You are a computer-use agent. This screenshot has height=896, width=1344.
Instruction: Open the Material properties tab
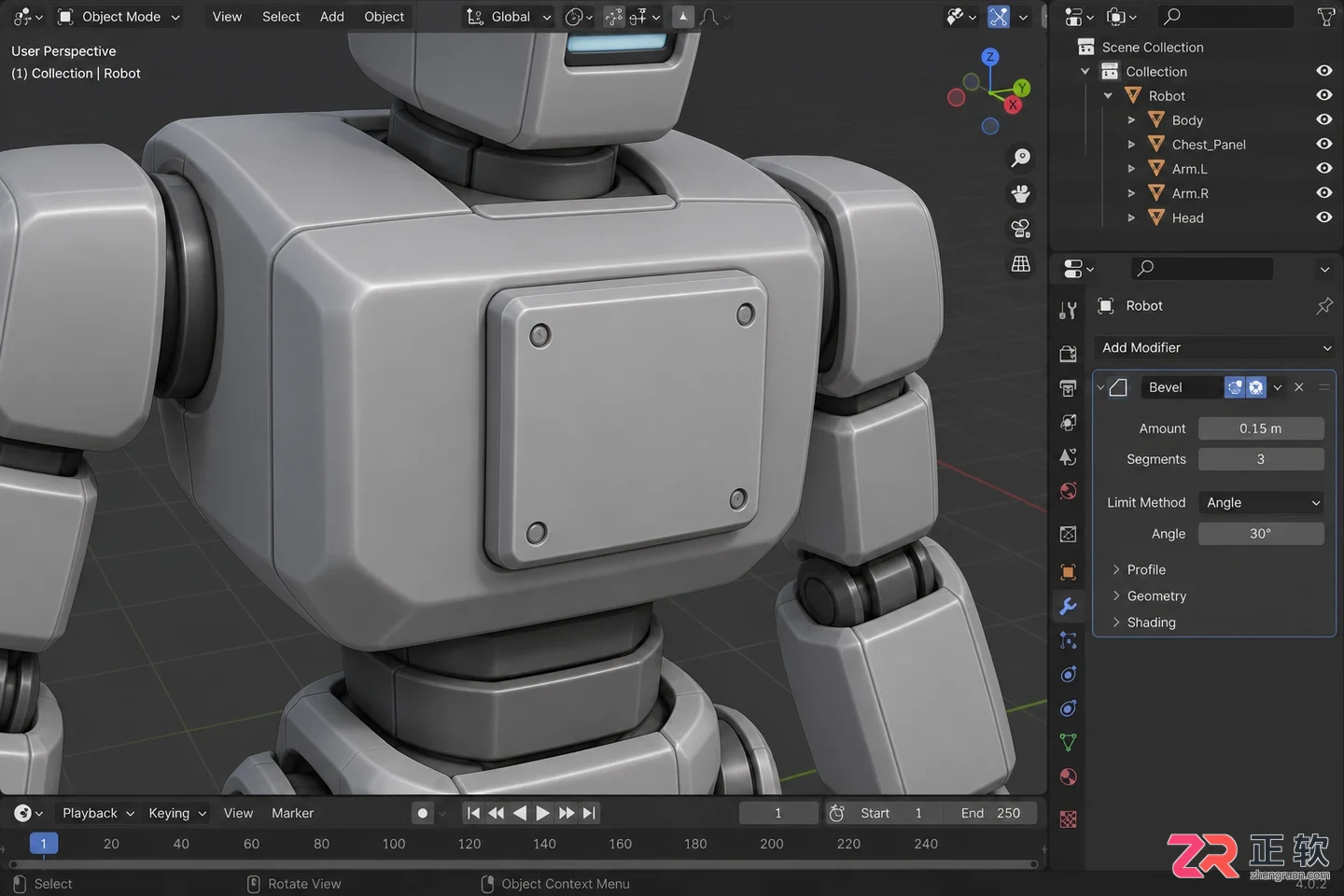[1069, 777]
